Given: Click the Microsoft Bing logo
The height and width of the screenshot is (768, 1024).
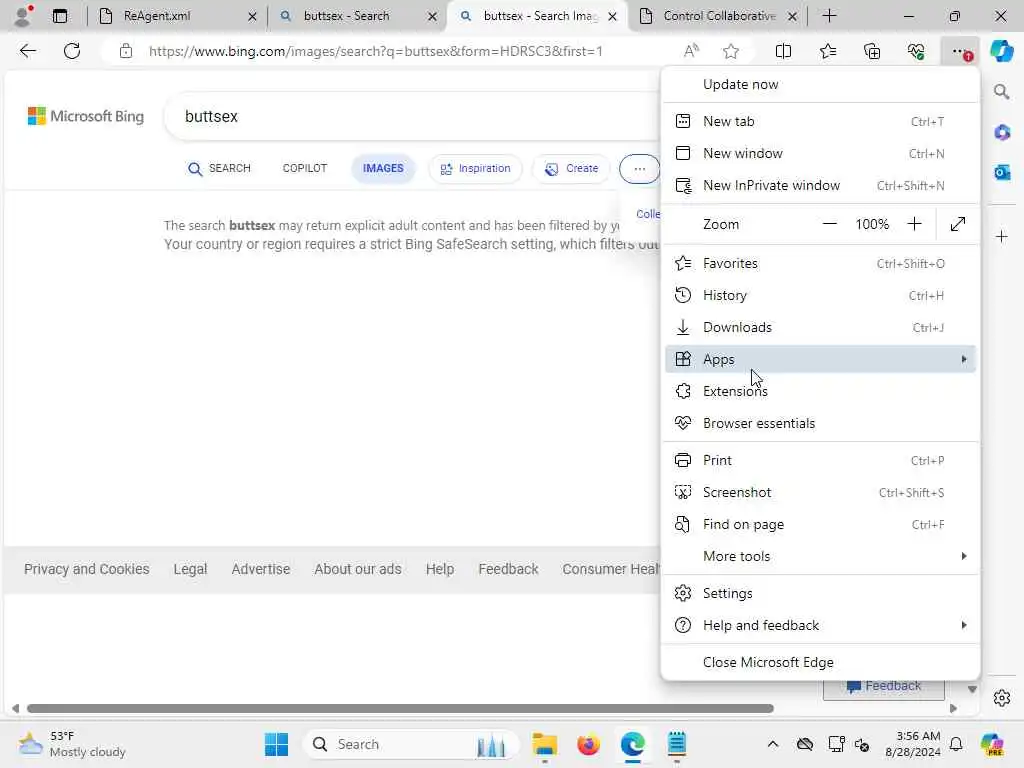Looking at the screenshot, I should coord(86,116).
